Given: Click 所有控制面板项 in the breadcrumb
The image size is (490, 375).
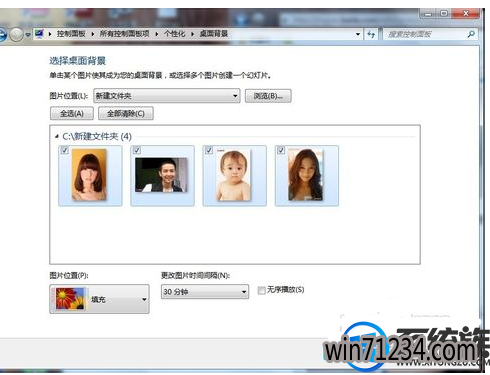Looking at the screenshot, I should coord(124,34).
